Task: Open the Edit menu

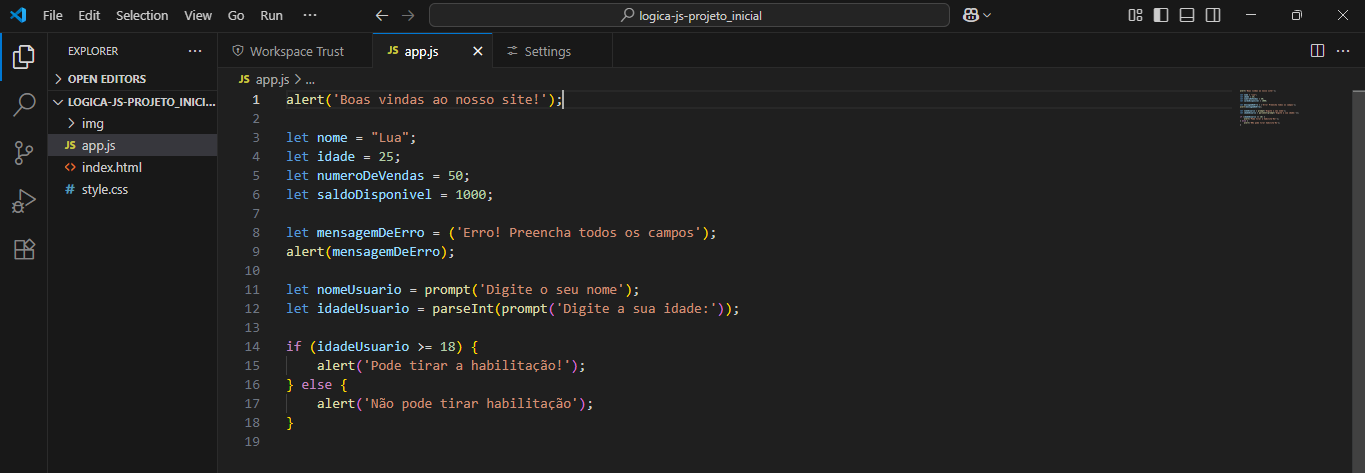Action: [89, 16]
